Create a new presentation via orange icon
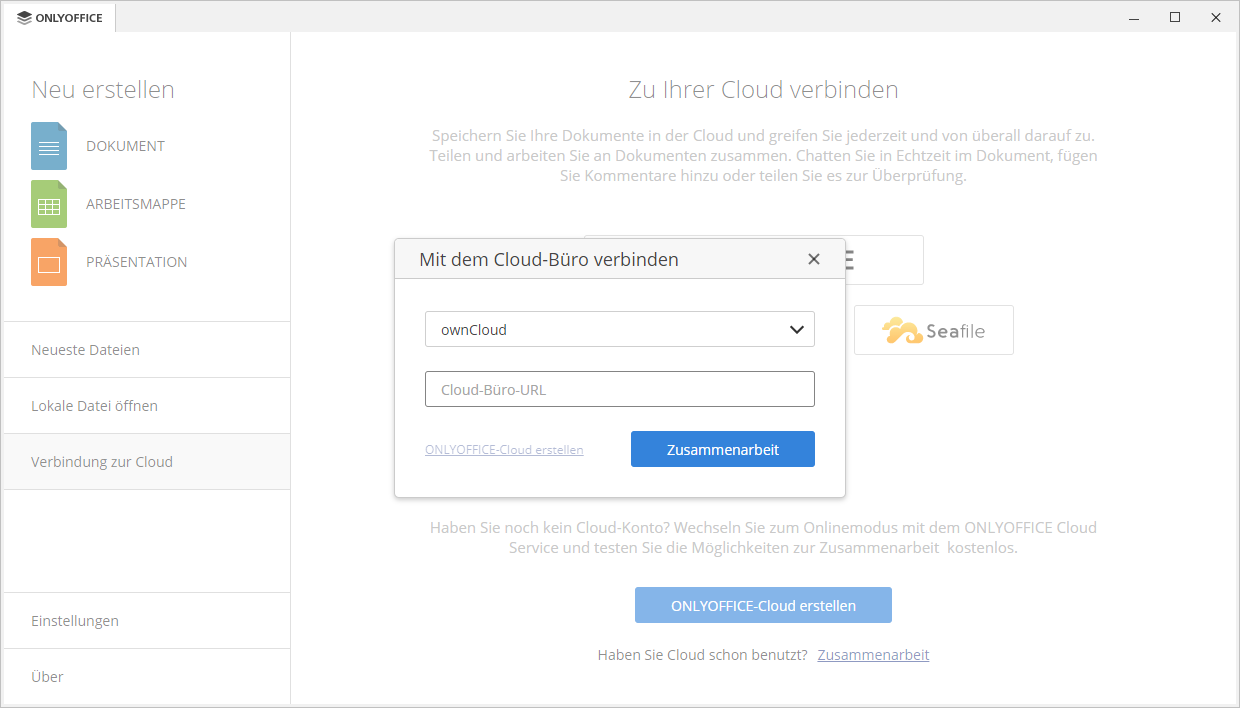1240x708 pixels. point(49,262)
